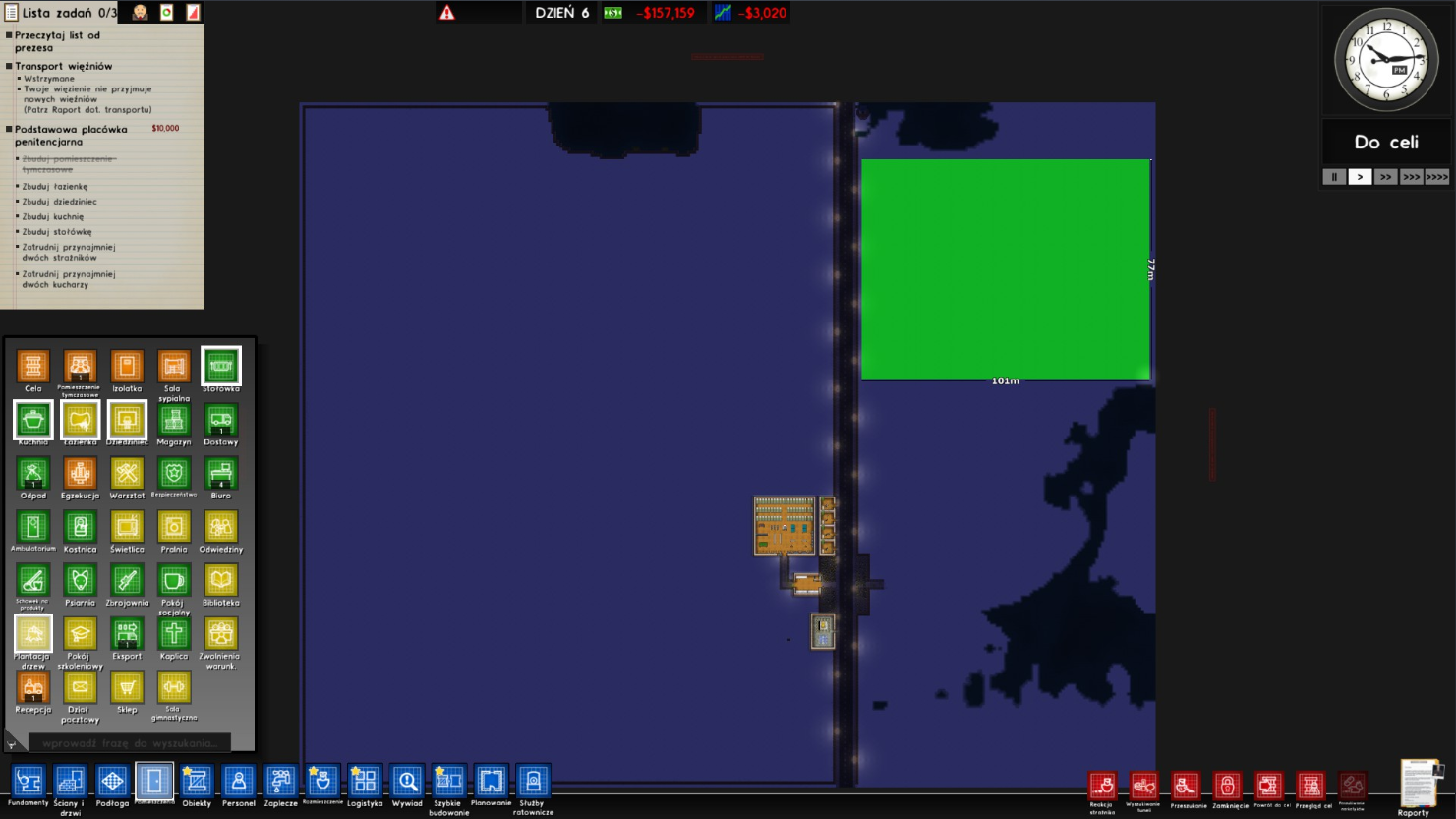Choose the Bezpieczeństwo room icon
The width and height of the screenshot is (1456, 819).
(x=174, y=473)
